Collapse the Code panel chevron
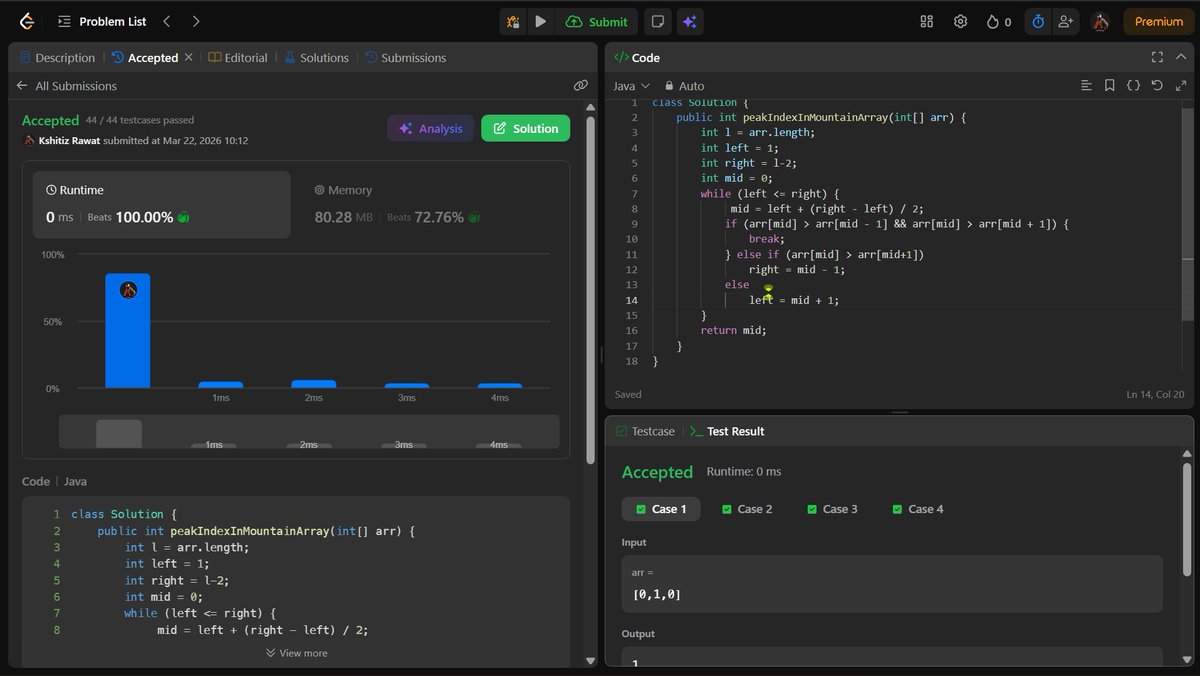 click(1181, 58)
